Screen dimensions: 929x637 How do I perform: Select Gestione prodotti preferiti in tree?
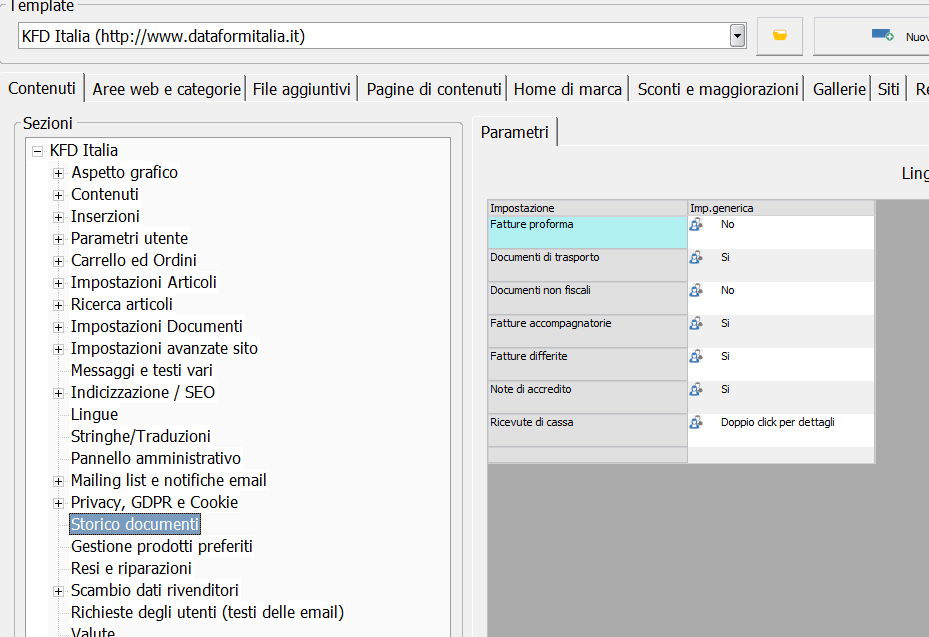tap(161, 546)
